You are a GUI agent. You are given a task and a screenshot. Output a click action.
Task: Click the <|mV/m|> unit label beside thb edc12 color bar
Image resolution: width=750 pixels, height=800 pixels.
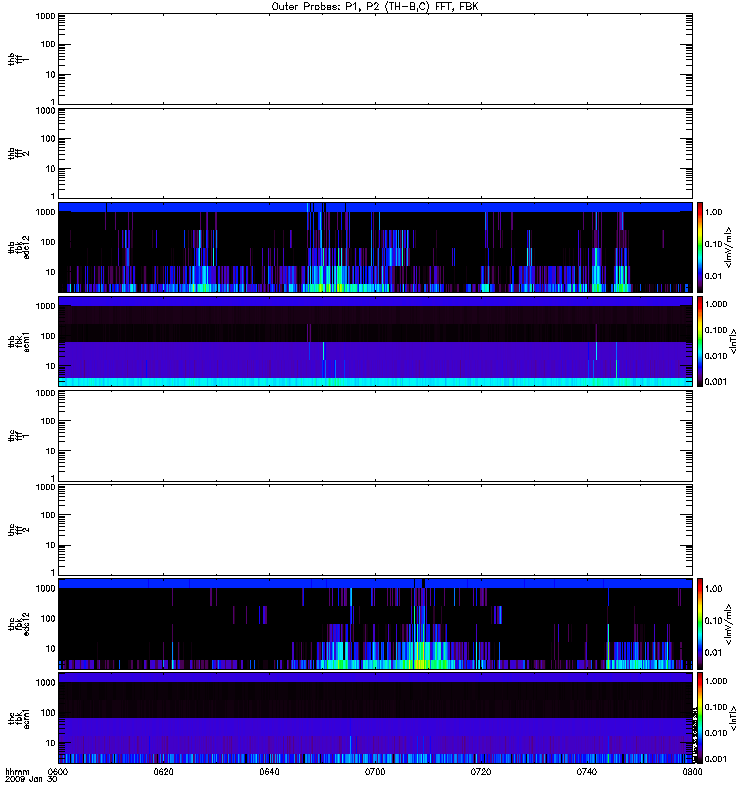728,247
